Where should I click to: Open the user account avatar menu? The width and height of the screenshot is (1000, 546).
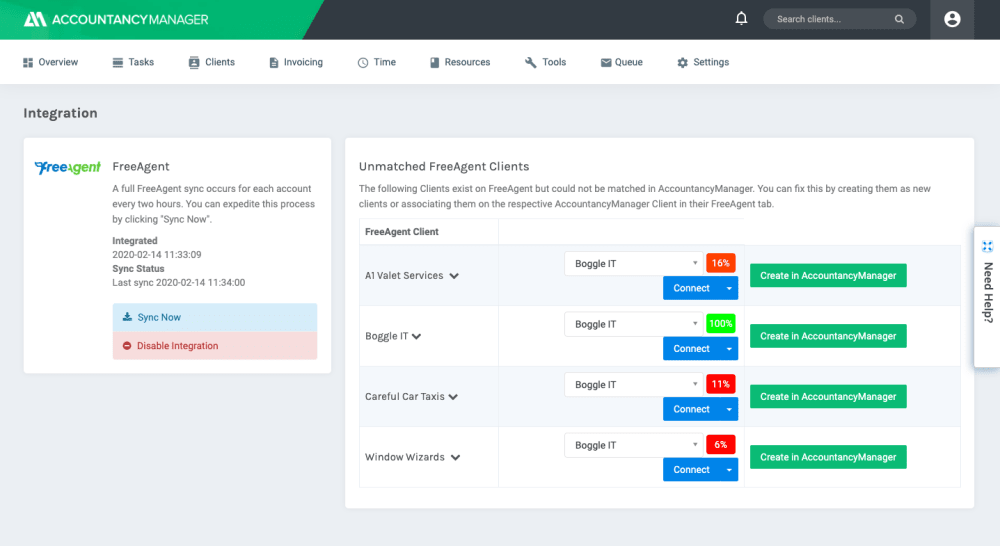tap(952, 19)
